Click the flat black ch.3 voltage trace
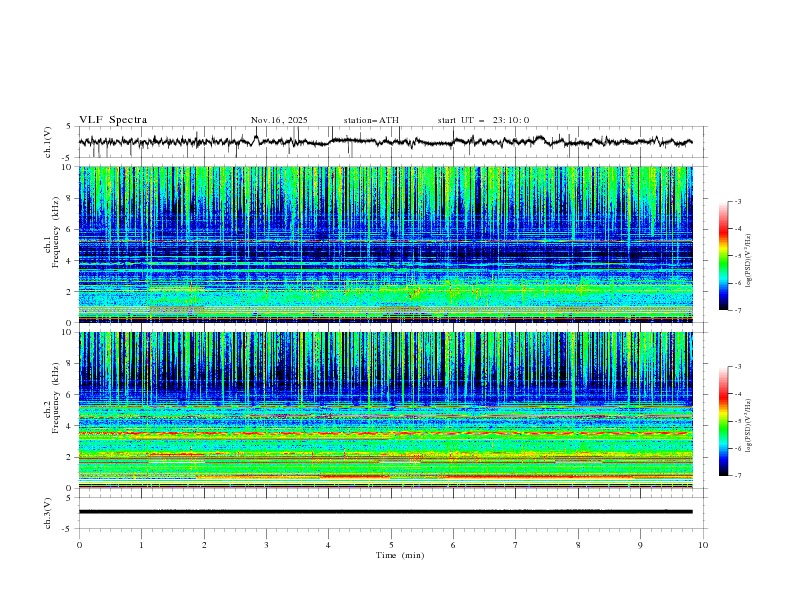The width and height of the screenshot is (792, 612). click(x=385, y=512)
